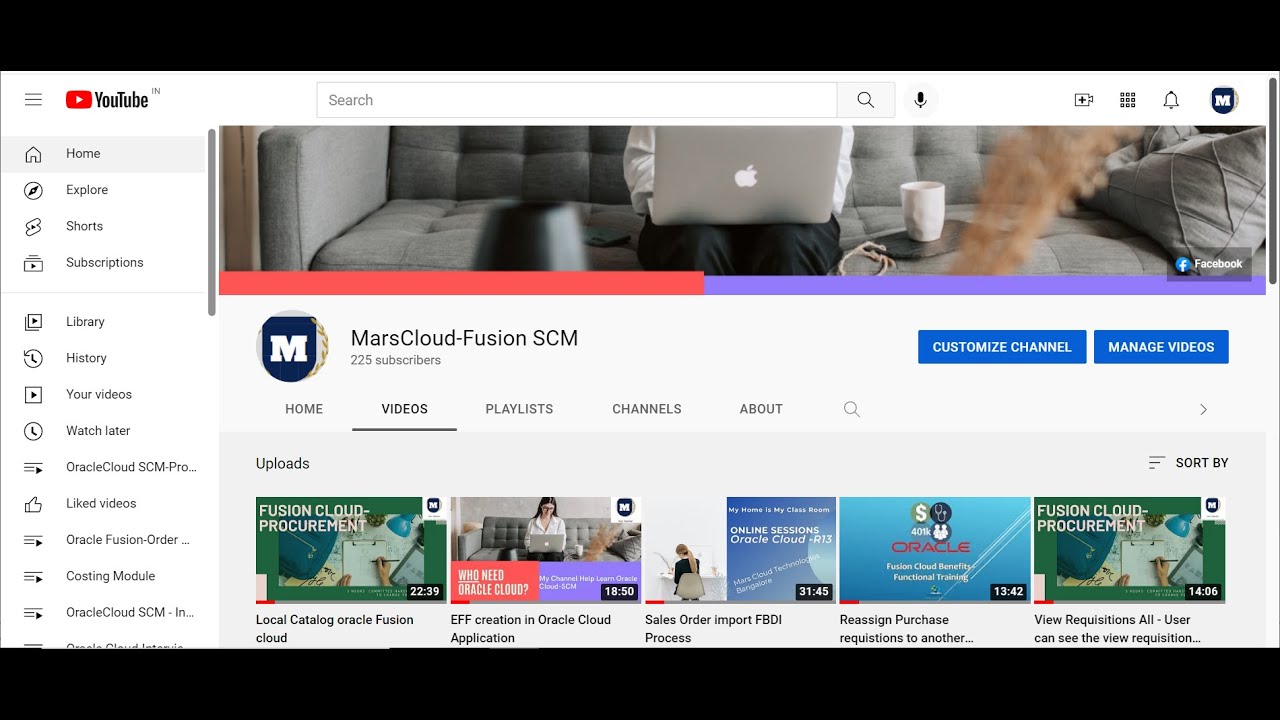The image size is (1280, 720).
Task: Click the MarsCloud-Fusion SCM channel name
Action: [464, 338]
